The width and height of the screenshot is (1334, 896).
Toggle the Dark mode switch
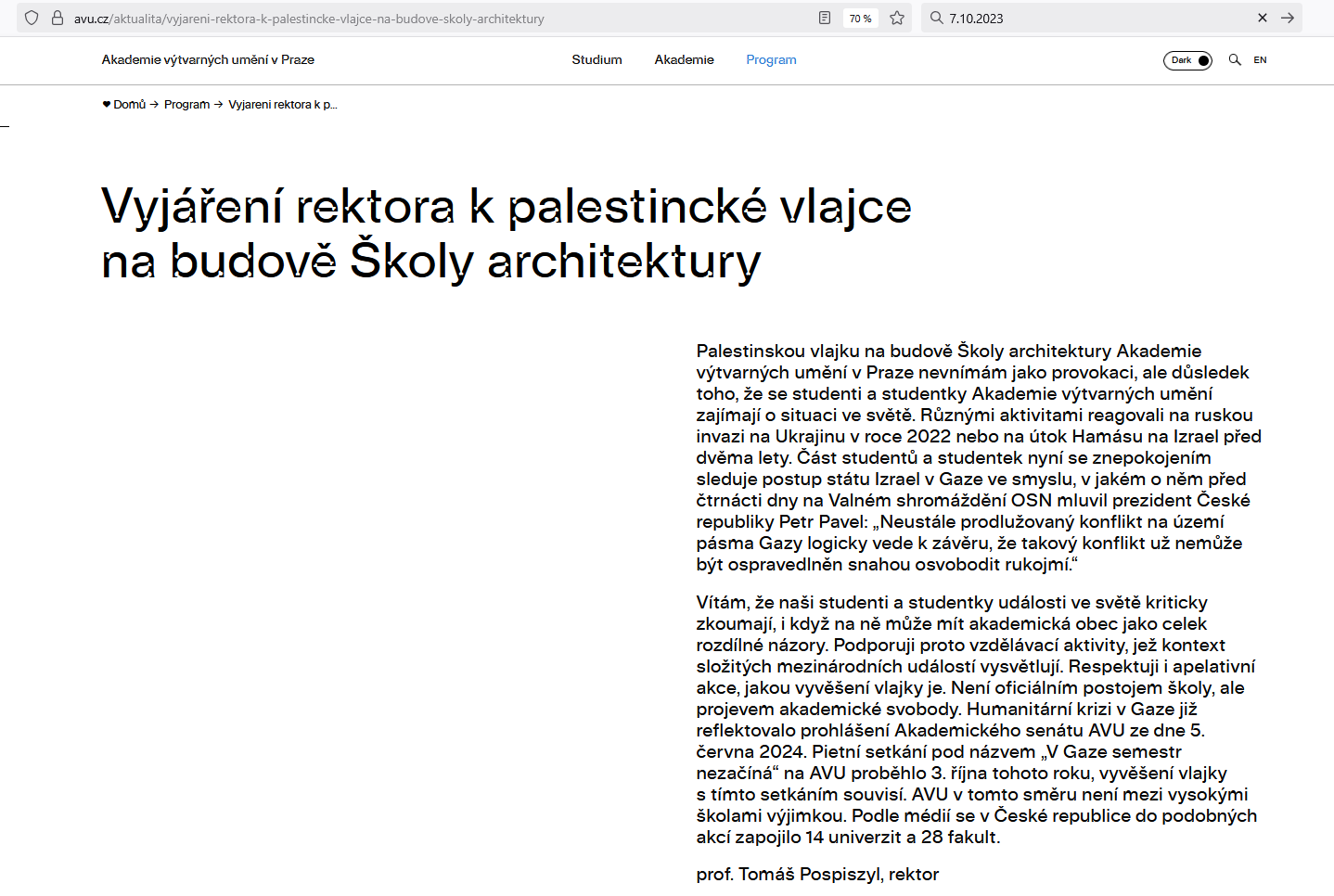(x=1187, y=60)
